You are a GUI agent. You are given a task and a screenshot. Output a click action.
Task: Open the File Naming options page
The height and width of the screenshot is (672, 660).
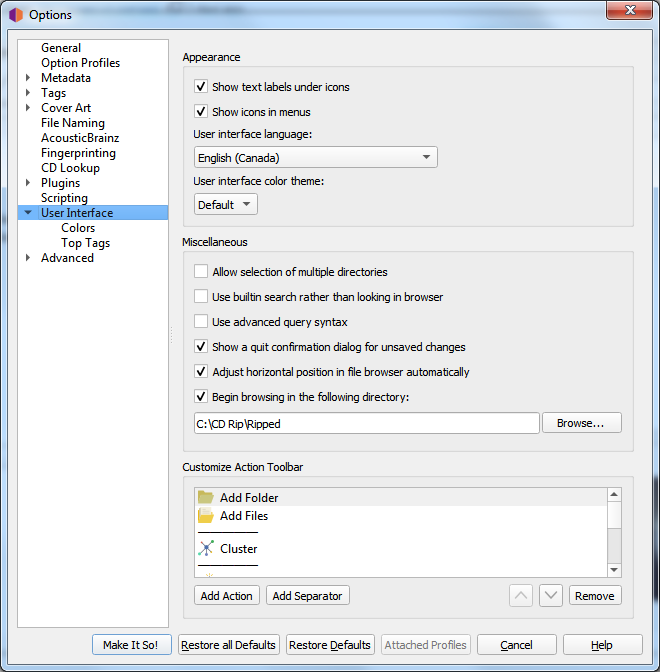pos(73,123)
